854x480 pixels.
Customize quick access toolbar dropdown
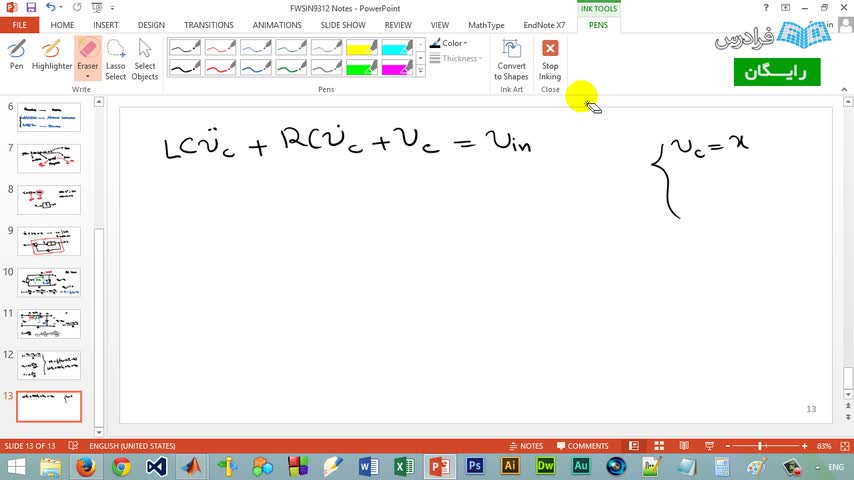coord(112,8)
